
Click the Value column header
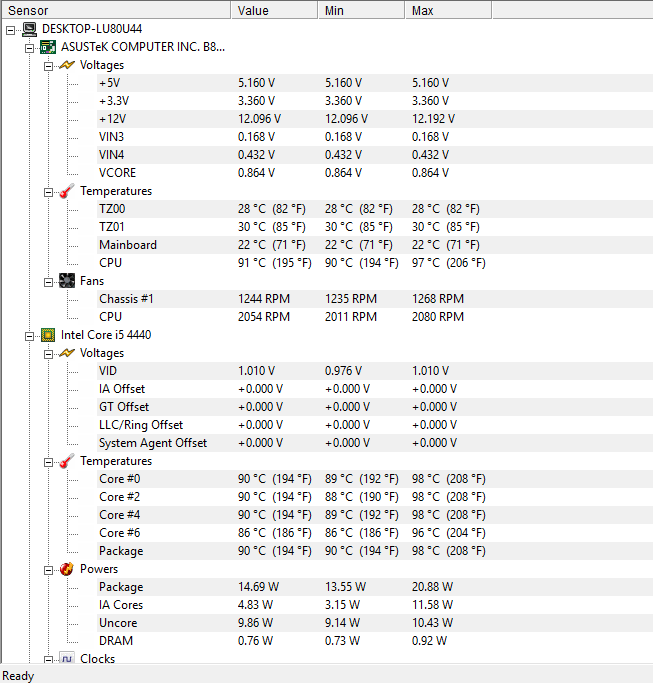(x=274, y=10)
